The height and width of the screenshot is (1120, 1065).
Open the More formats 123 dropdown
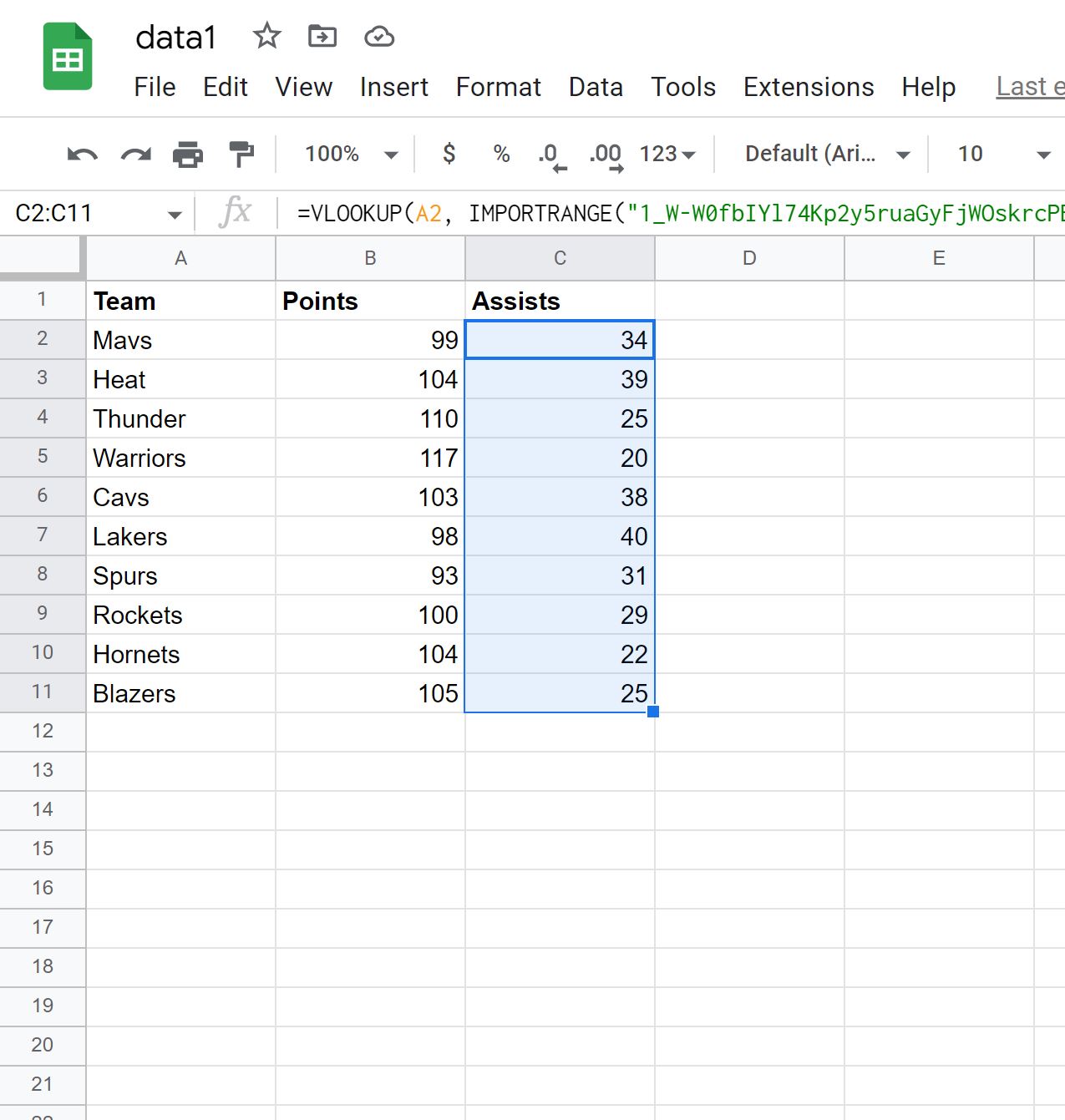click(x=666, y=154)
